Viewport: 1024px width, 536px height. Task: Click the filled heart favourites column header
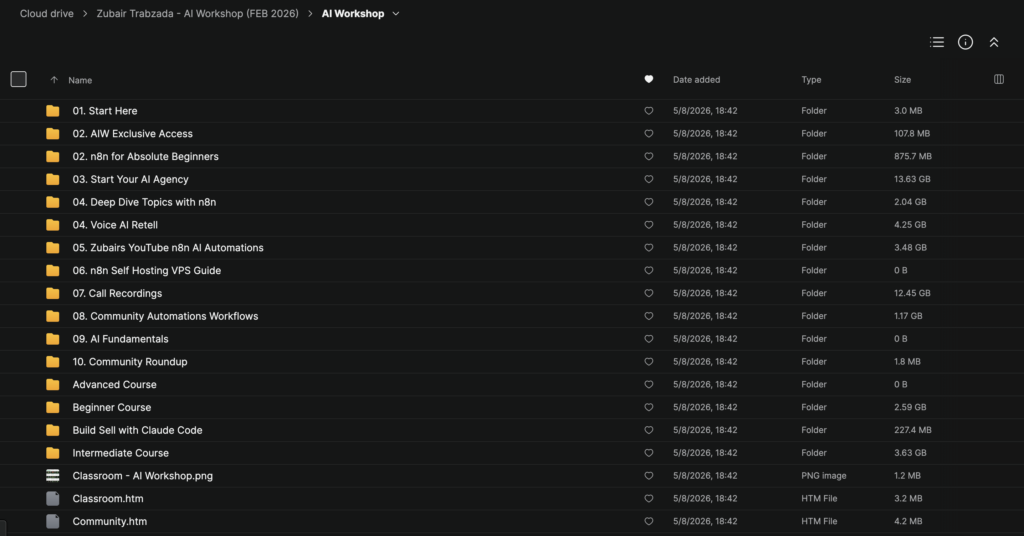(648, 79)
